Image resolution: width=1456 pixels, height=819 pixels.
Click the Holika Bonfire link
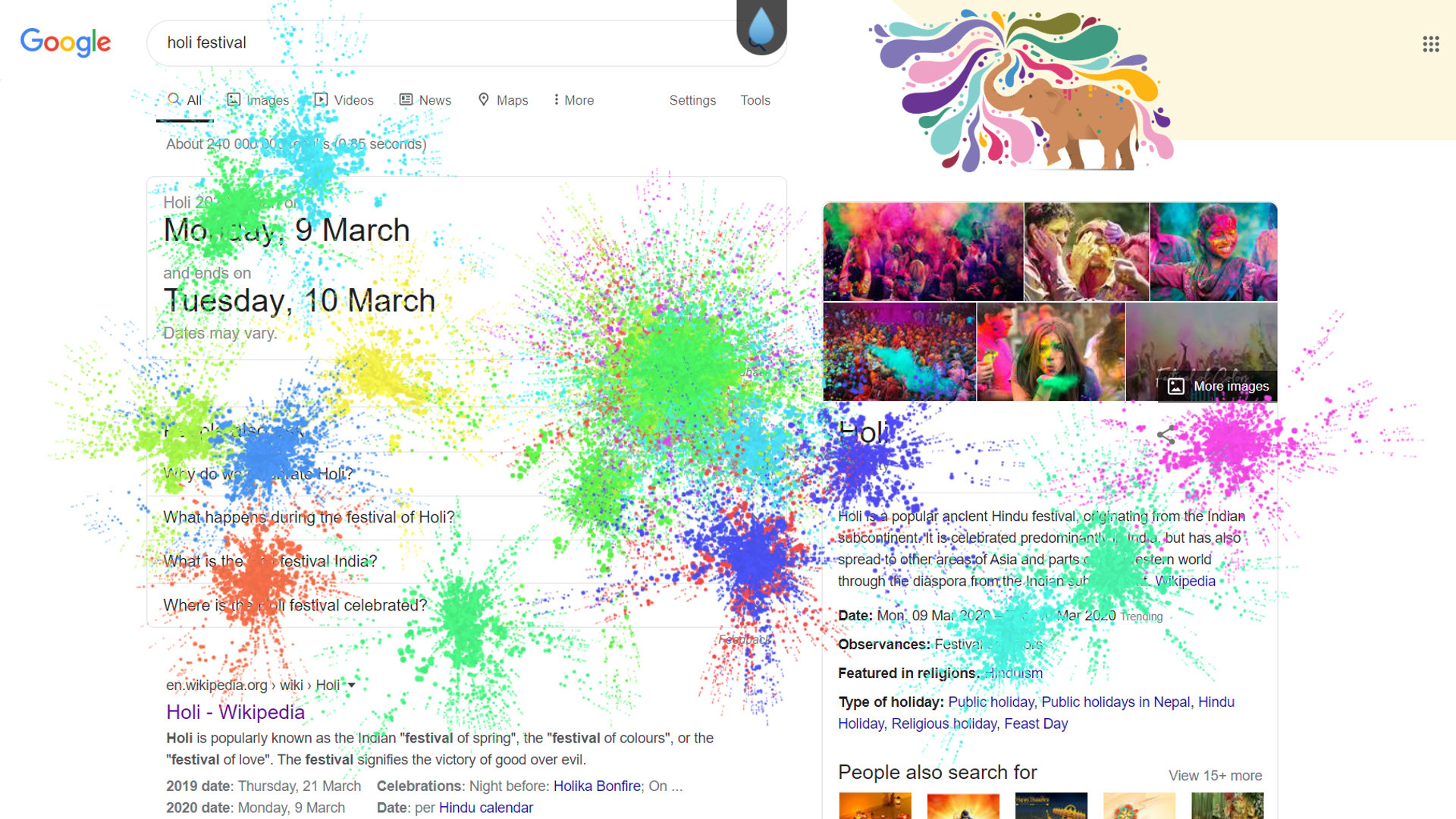tap(597, 786)
